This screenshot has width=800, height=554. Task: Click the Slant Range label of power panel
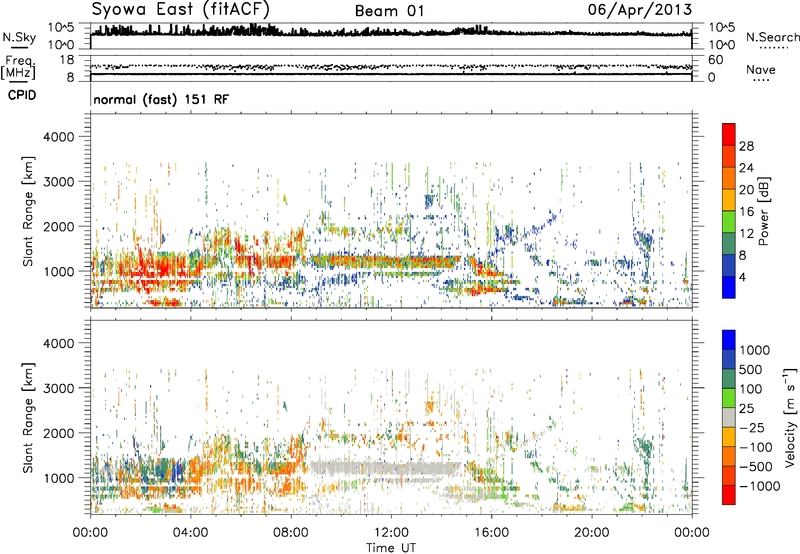click(x=28, y=211)
